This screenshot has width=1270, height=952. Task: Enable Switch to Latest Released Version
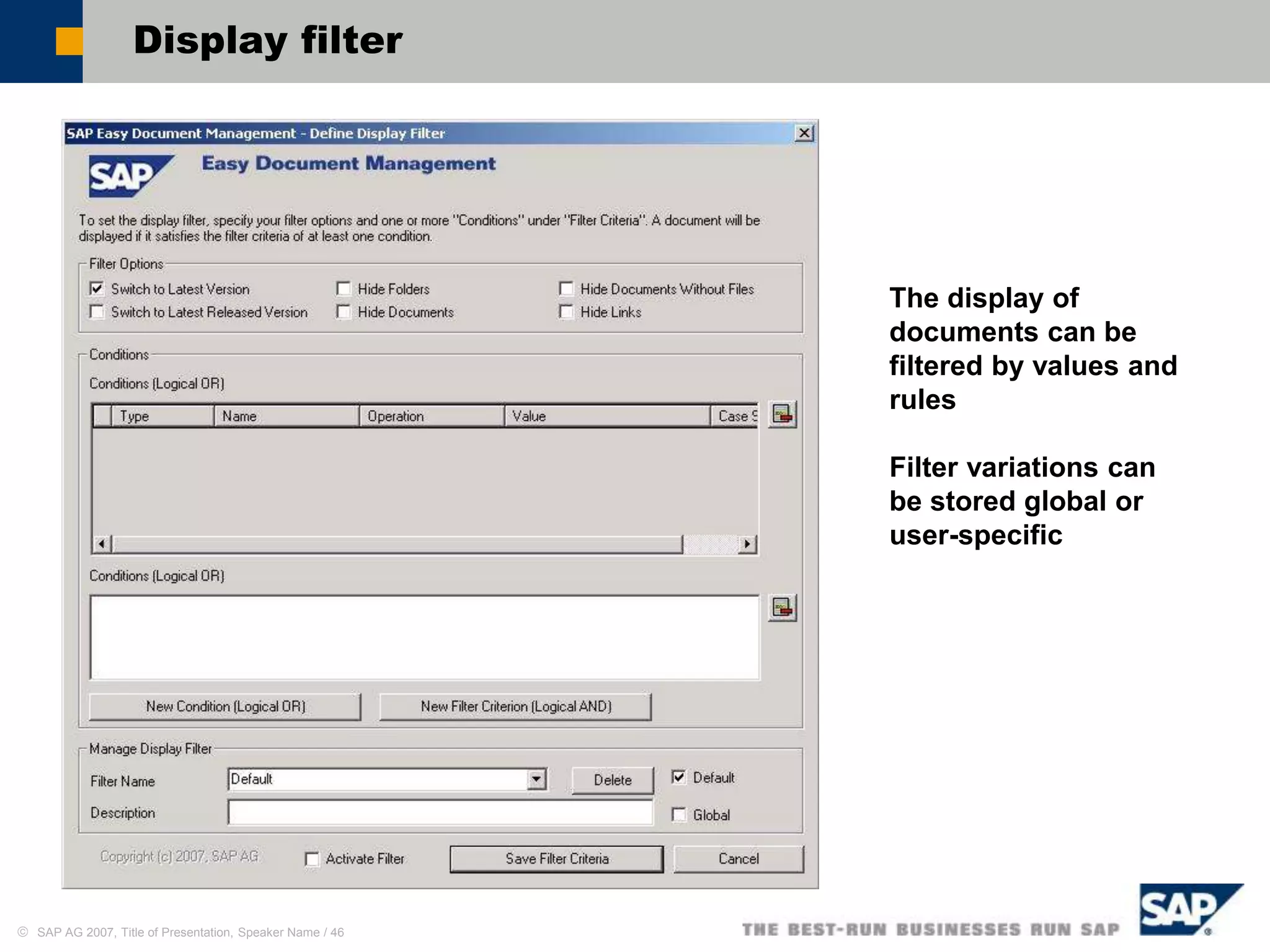pos(97,312)
